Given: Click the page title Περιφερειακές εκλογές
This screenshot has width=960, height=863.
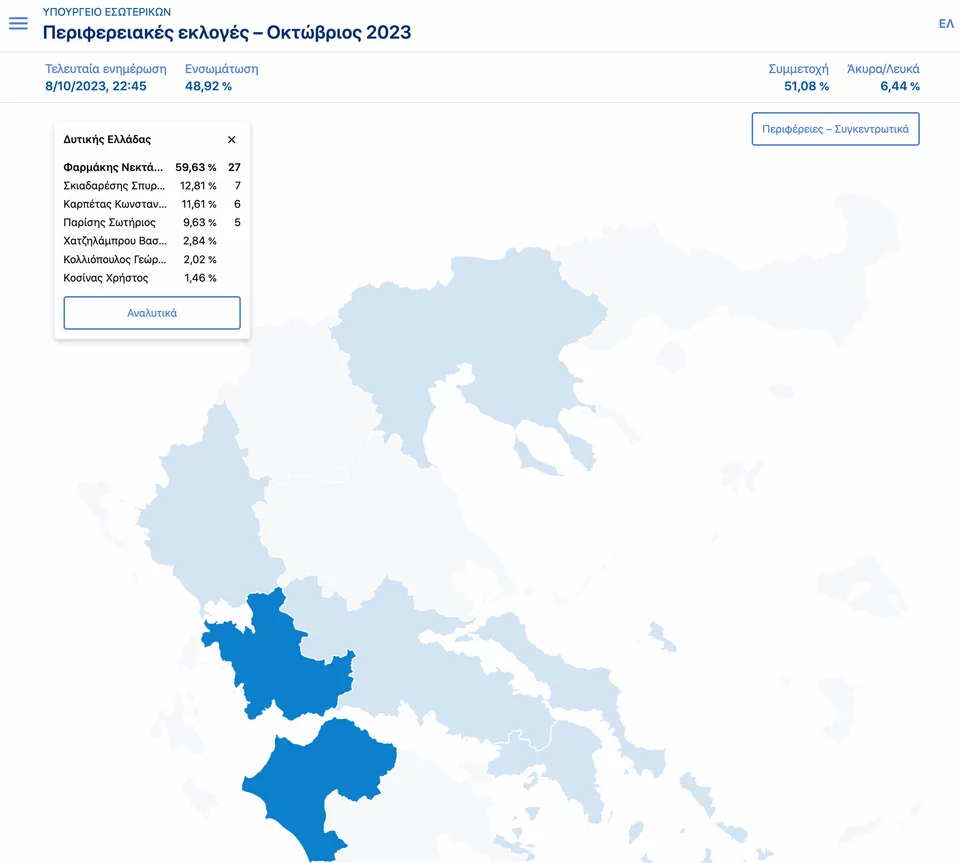Looking at the screenshot, I should click(x=227, y=32).
